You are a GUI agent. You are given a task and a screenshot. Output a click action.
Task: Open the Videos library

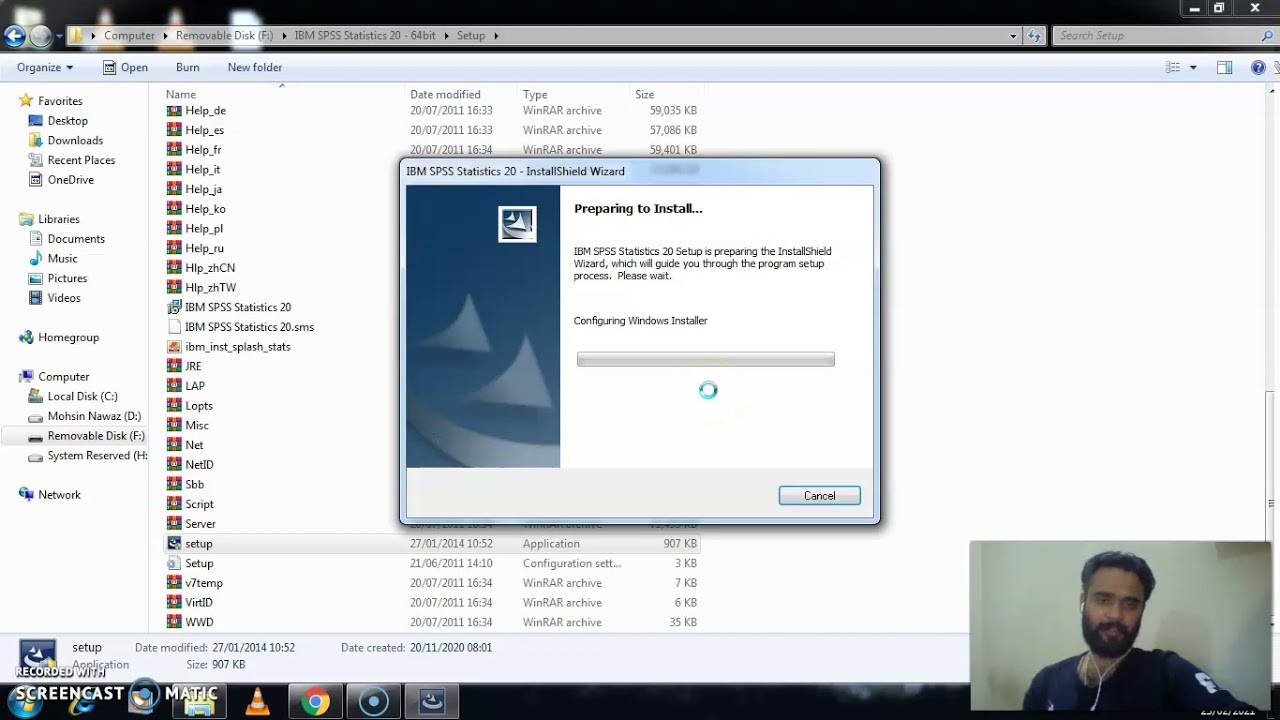64,298
